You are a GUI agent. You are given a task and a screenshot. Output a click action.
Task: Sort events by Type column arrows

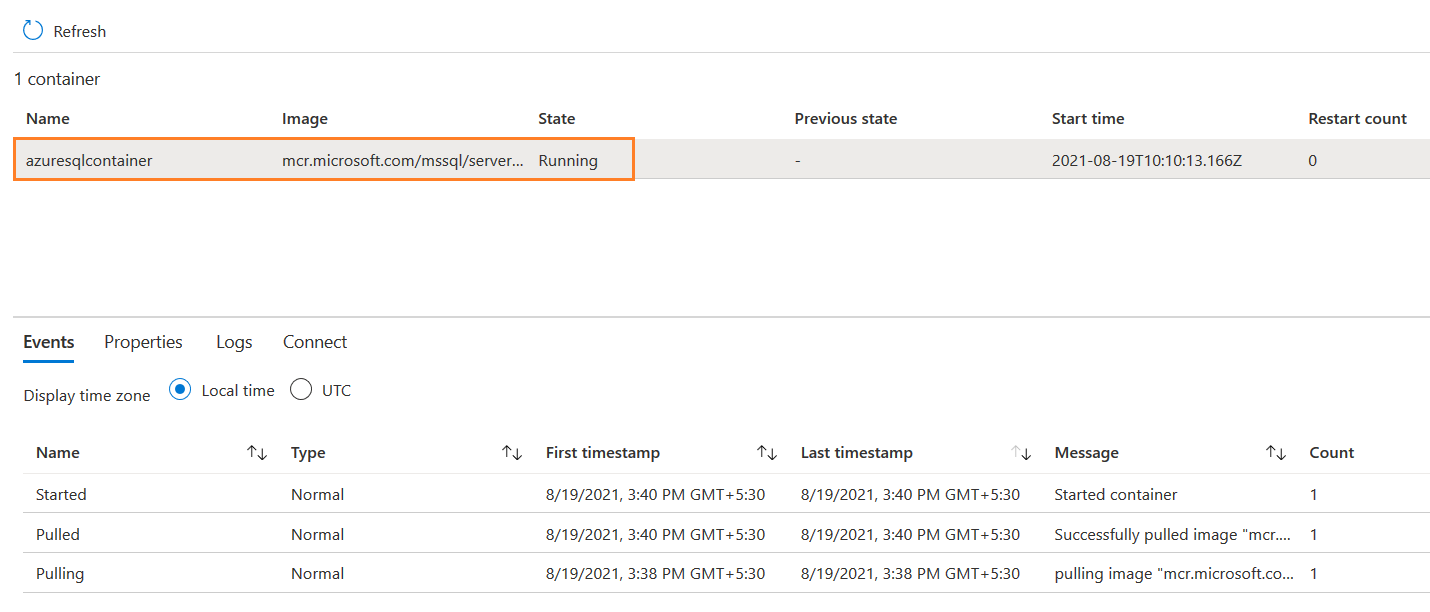[x=512, y=453]
